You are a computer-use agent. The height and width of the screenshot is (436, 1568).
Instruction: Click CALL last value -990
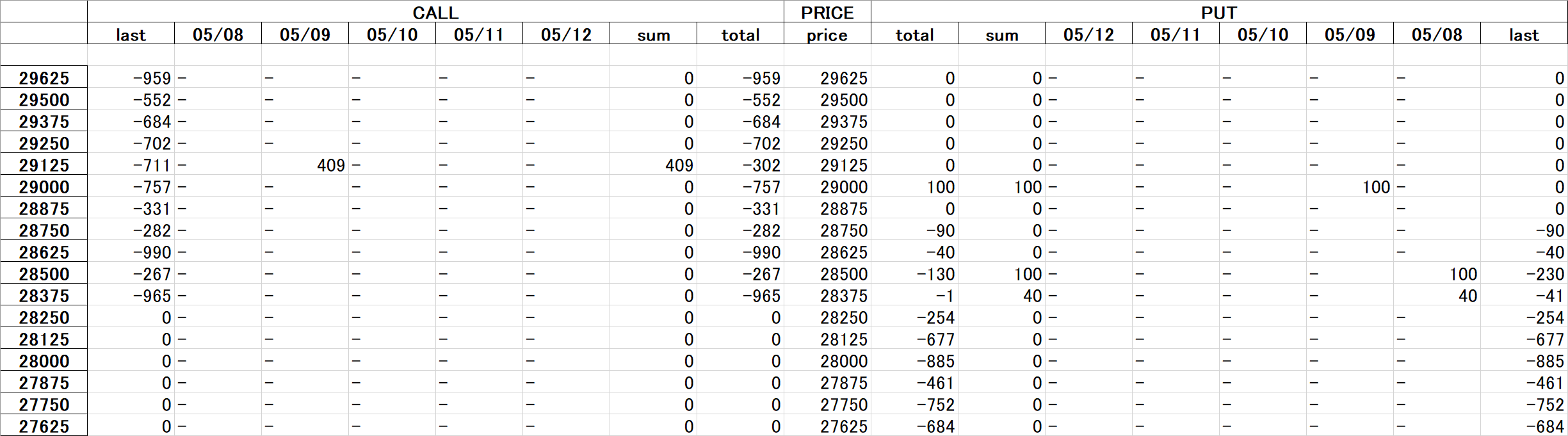(x=131, y=252)
